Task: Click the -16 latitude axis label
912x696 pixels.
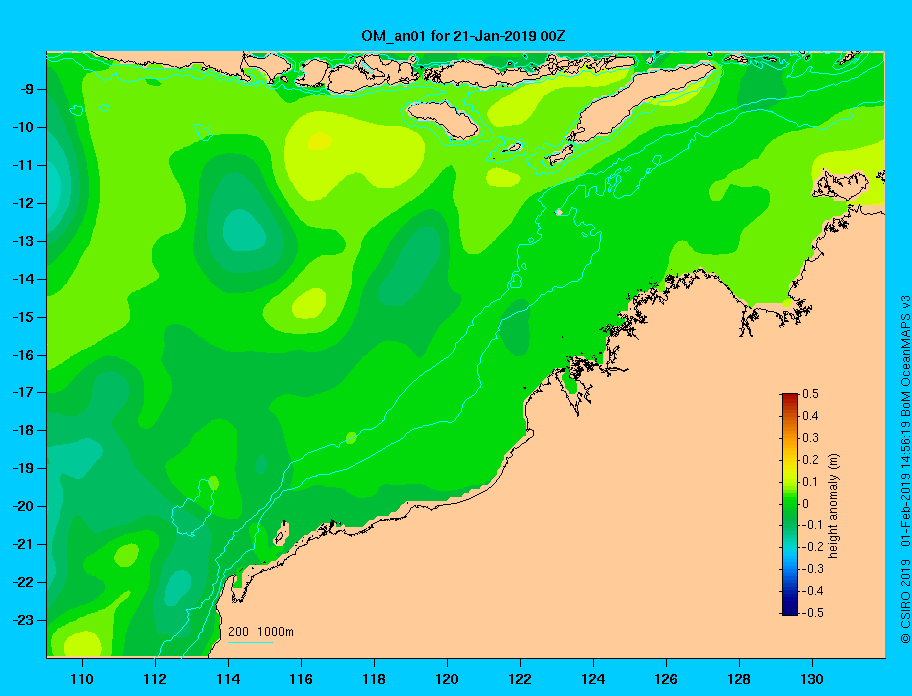Action: coord(24,355)
